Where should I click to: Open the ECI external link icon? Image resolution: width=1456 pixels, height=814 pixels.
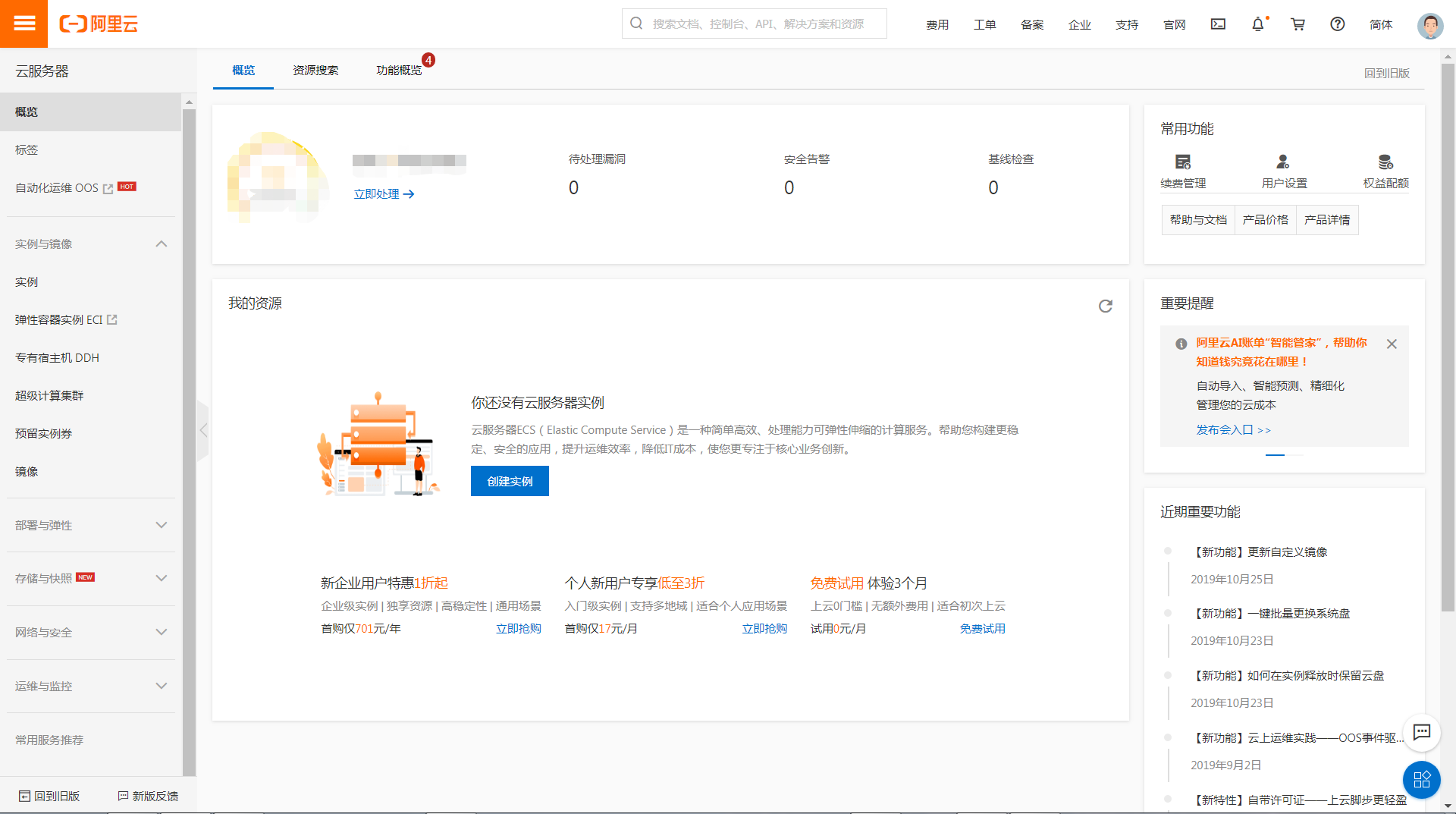coord(112,319)
